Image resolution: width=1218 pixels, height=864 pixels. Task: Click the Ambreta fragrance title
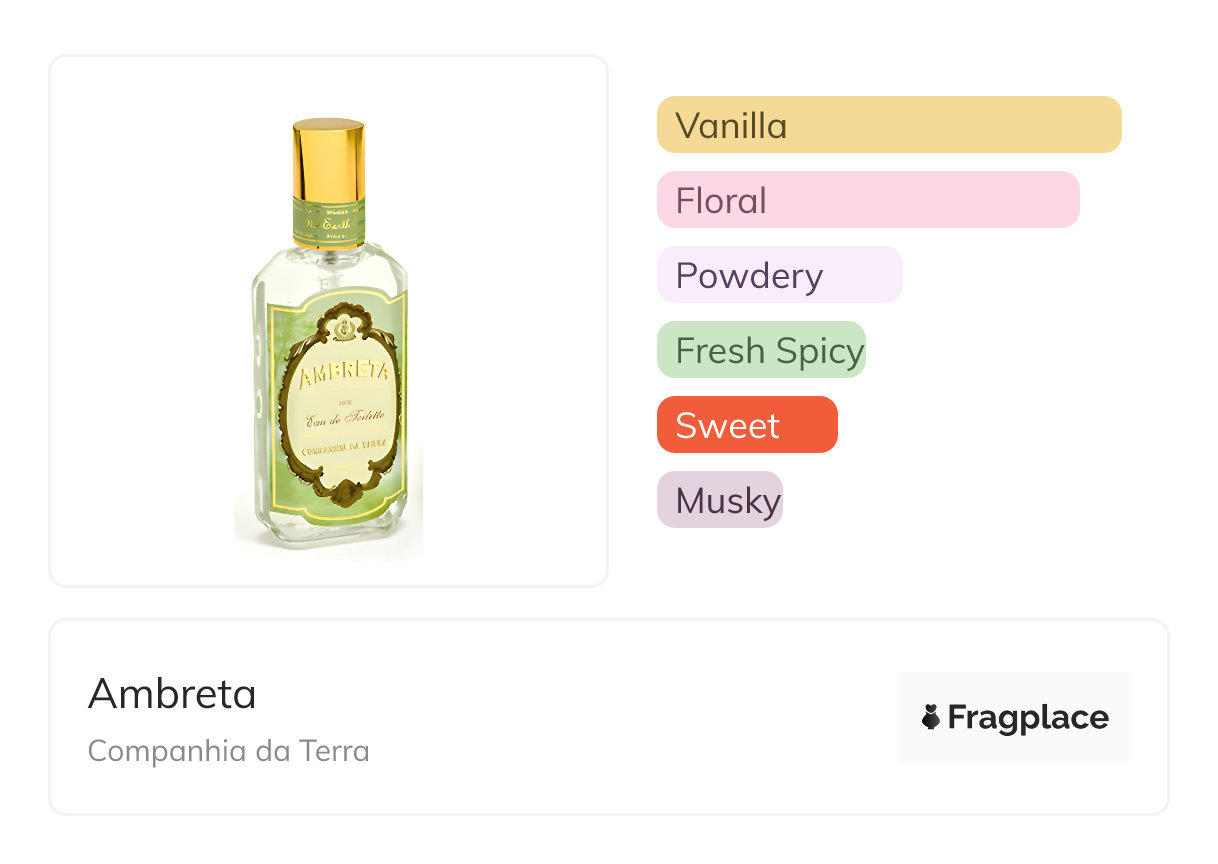[172, 693]
